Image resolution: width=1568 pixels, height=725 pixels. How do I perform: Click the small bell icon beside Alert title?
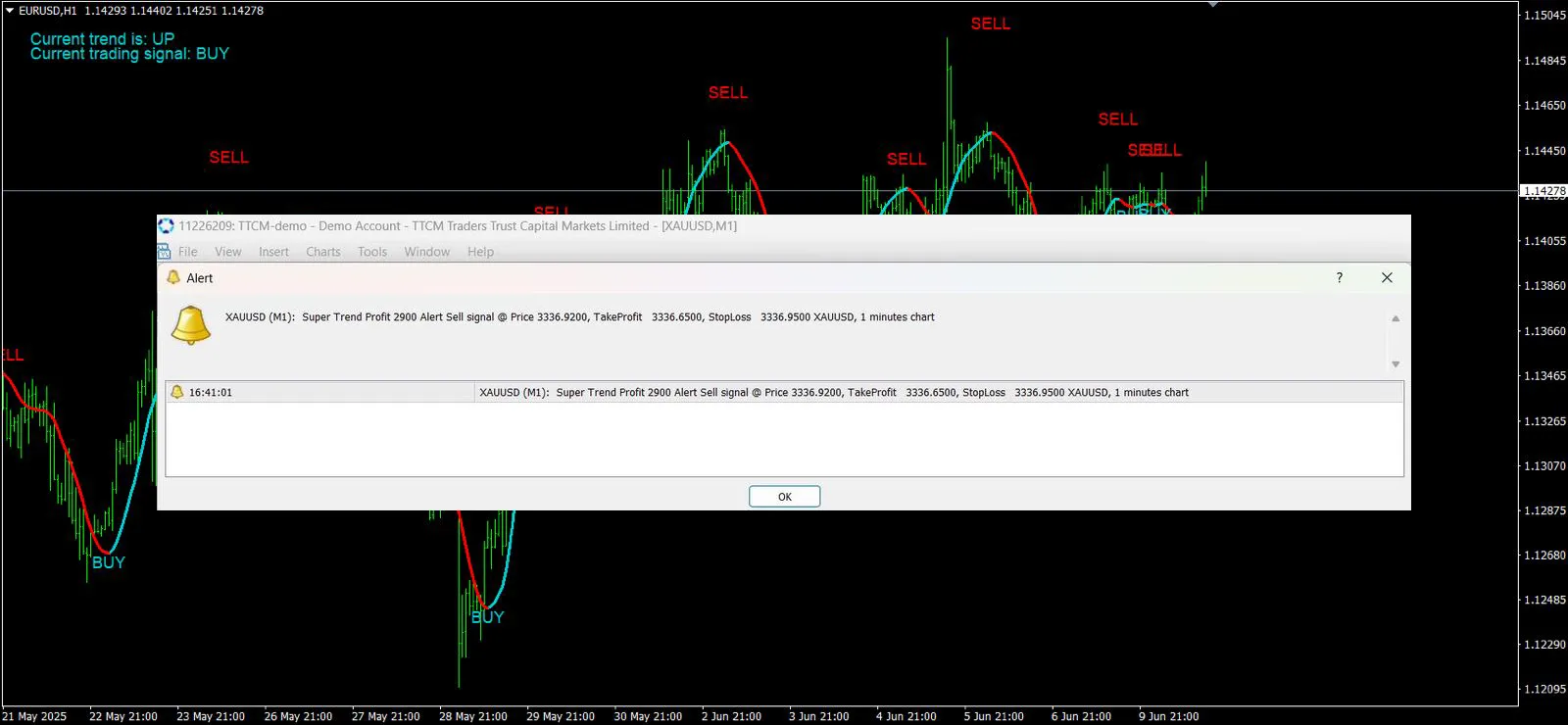(173, 278)
